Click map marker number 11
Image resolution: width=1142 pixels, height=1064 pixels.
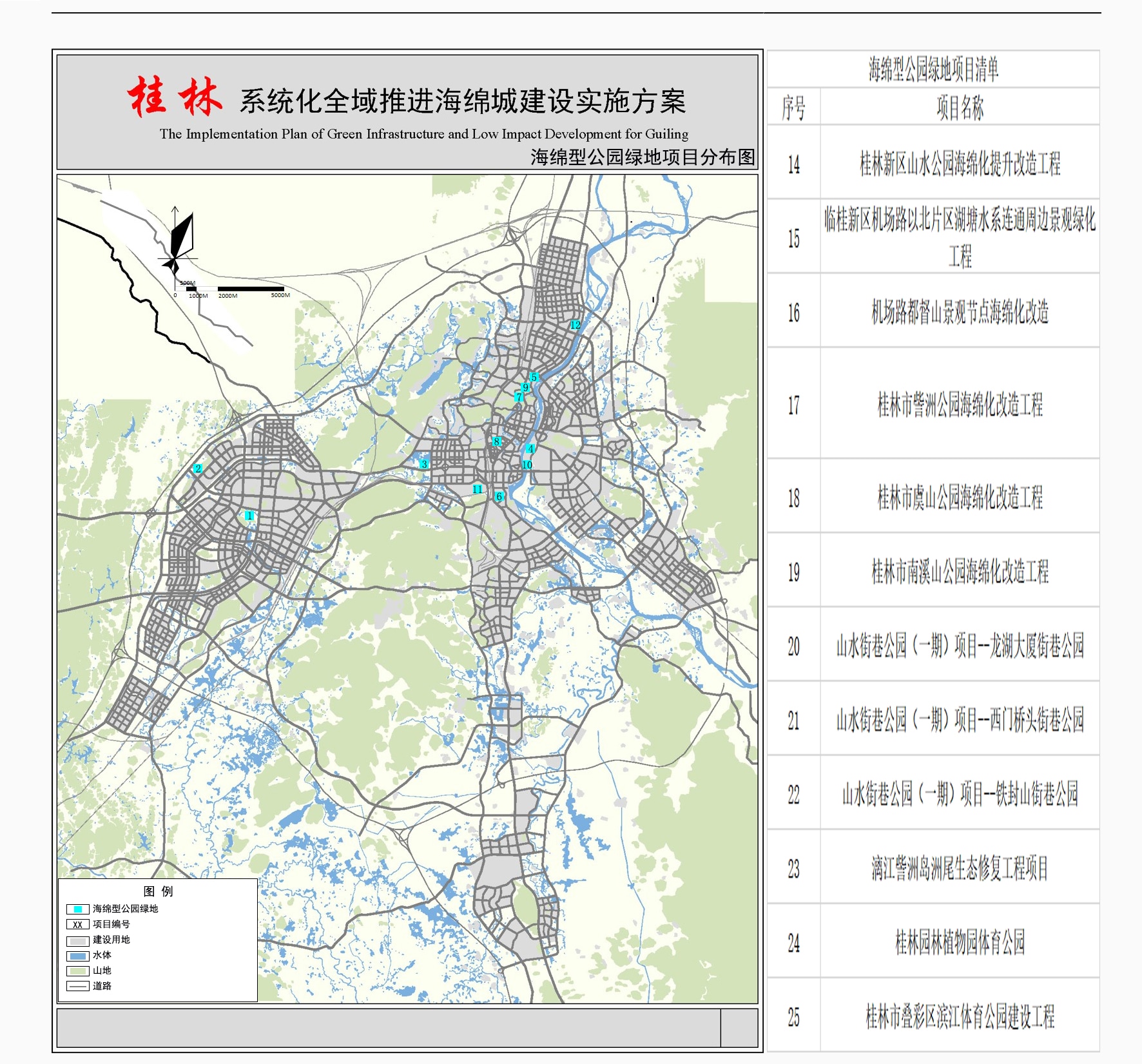(477, 489)
